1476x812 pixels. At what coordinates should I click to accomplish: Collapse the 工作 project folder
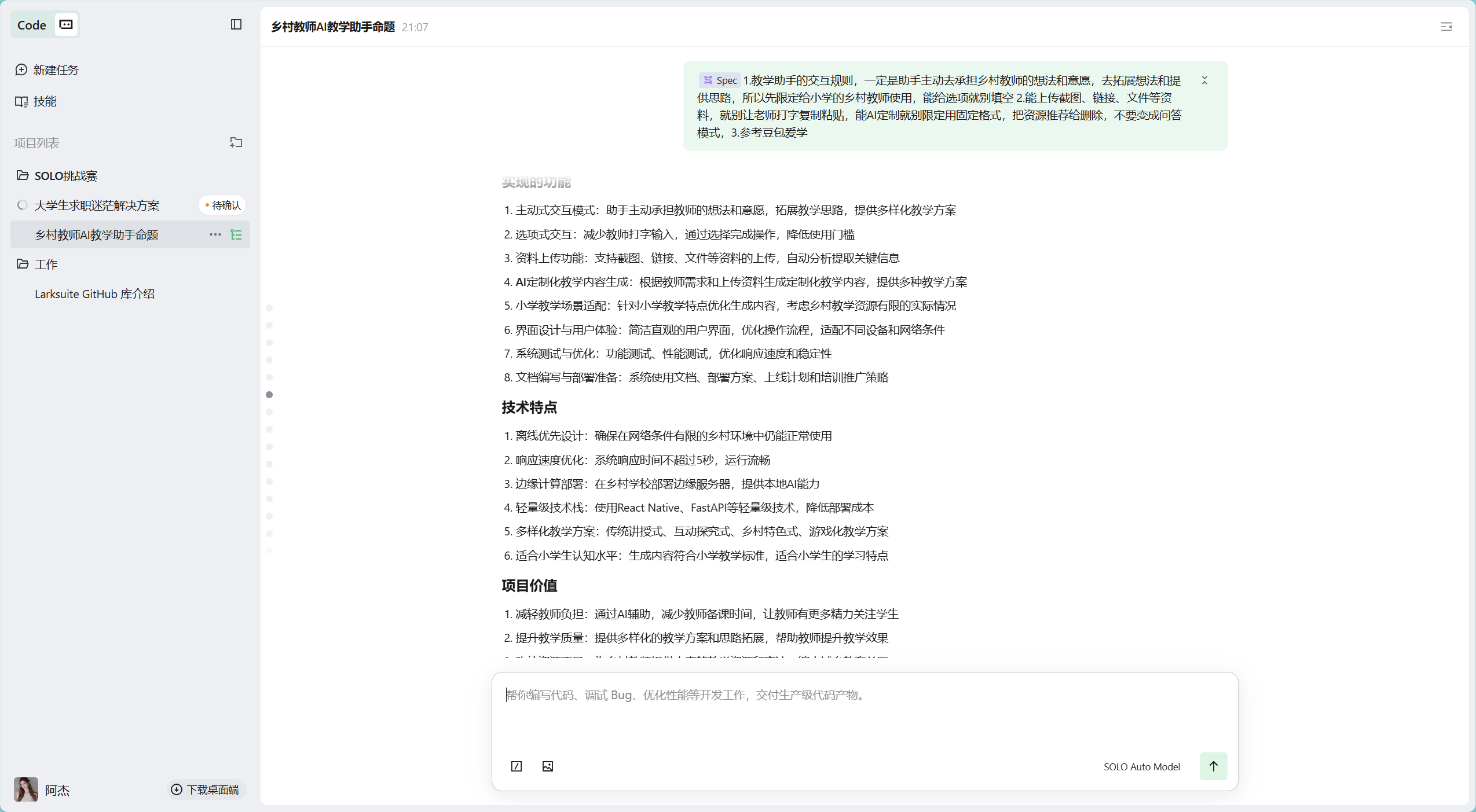coord(23,264)
